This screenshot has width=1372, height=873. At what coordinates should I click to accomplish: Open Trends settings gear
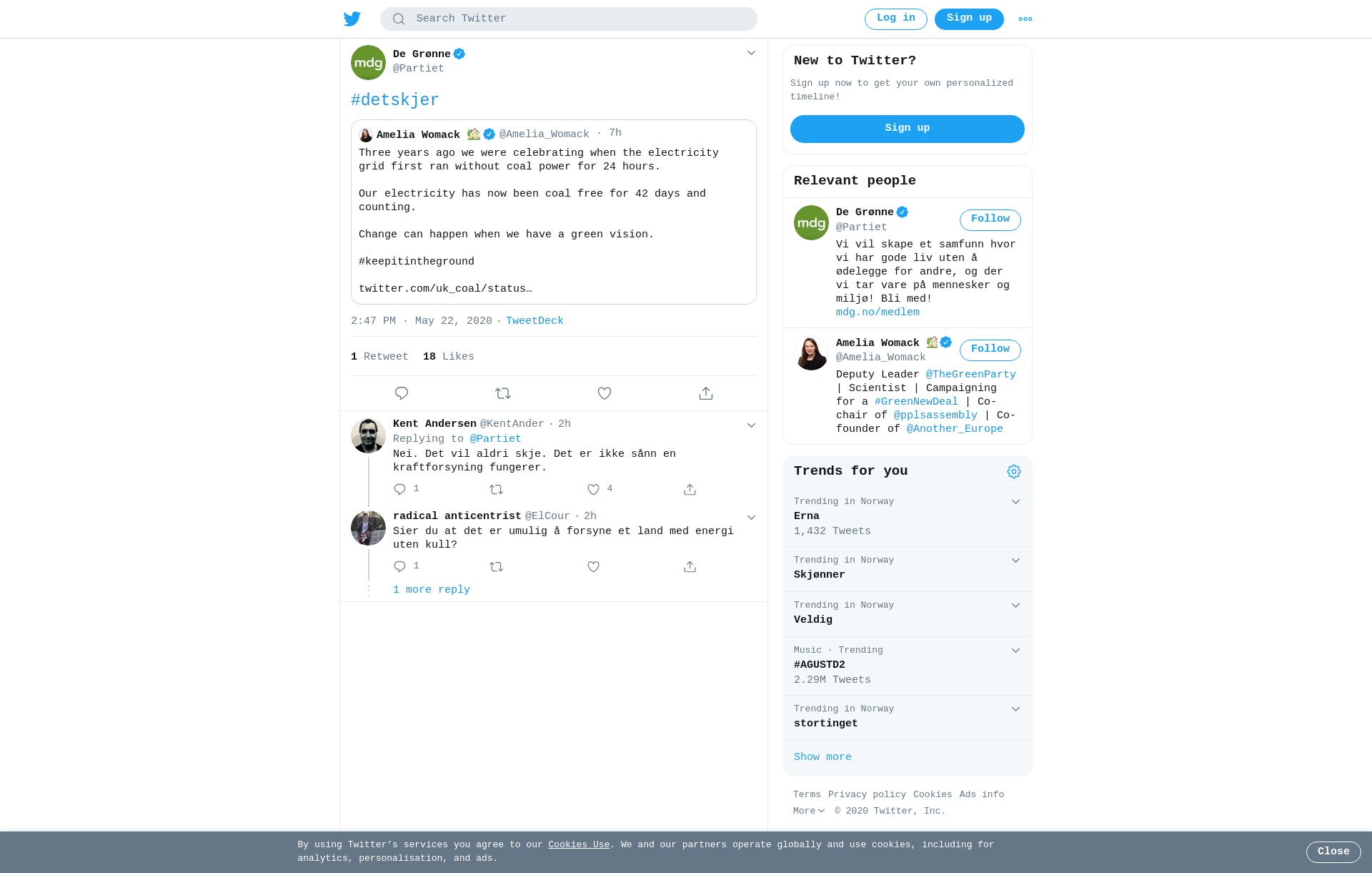(x=1014, y=472)
